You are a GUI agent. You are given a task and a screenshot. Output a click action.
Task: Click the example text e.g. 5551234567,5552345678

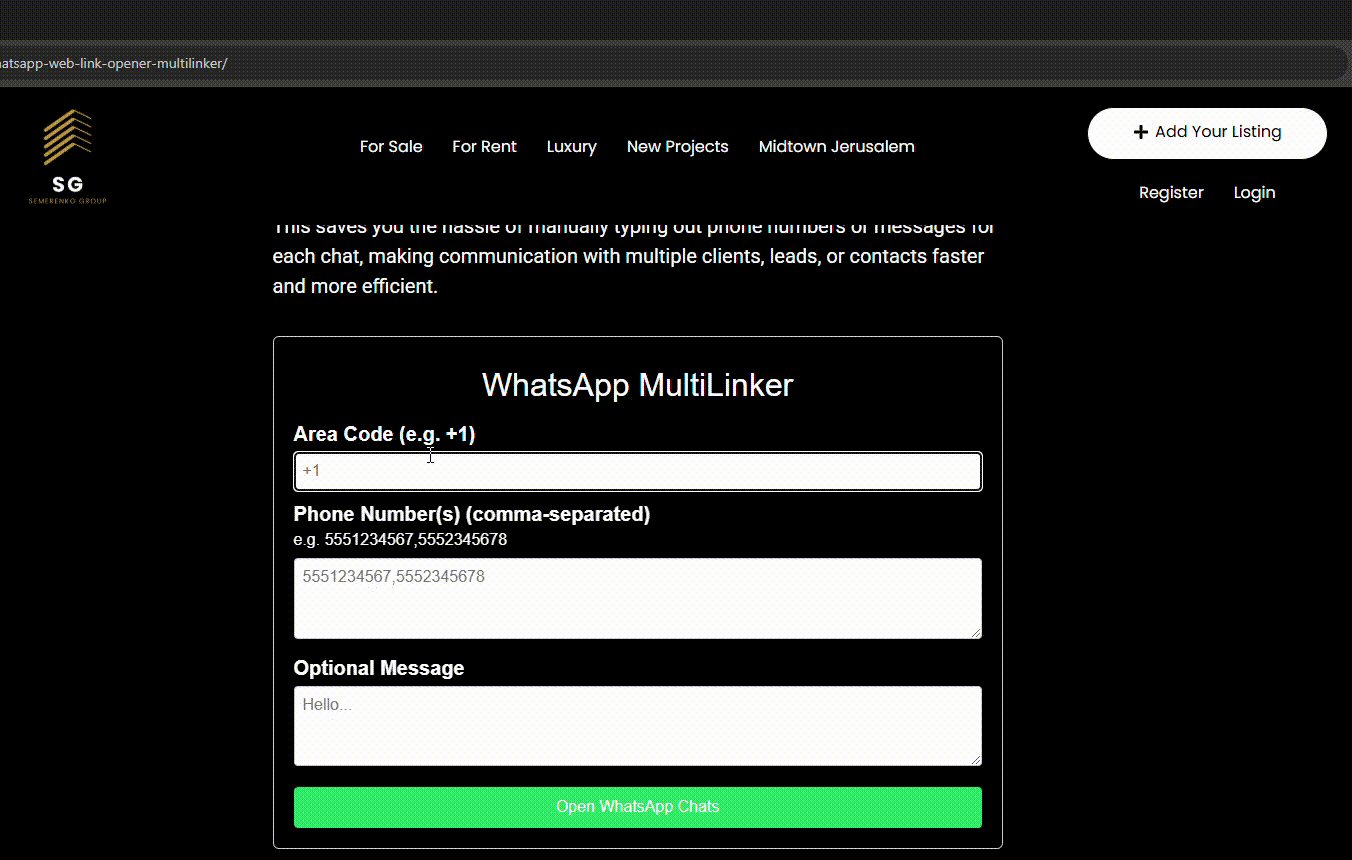(400, 540)
